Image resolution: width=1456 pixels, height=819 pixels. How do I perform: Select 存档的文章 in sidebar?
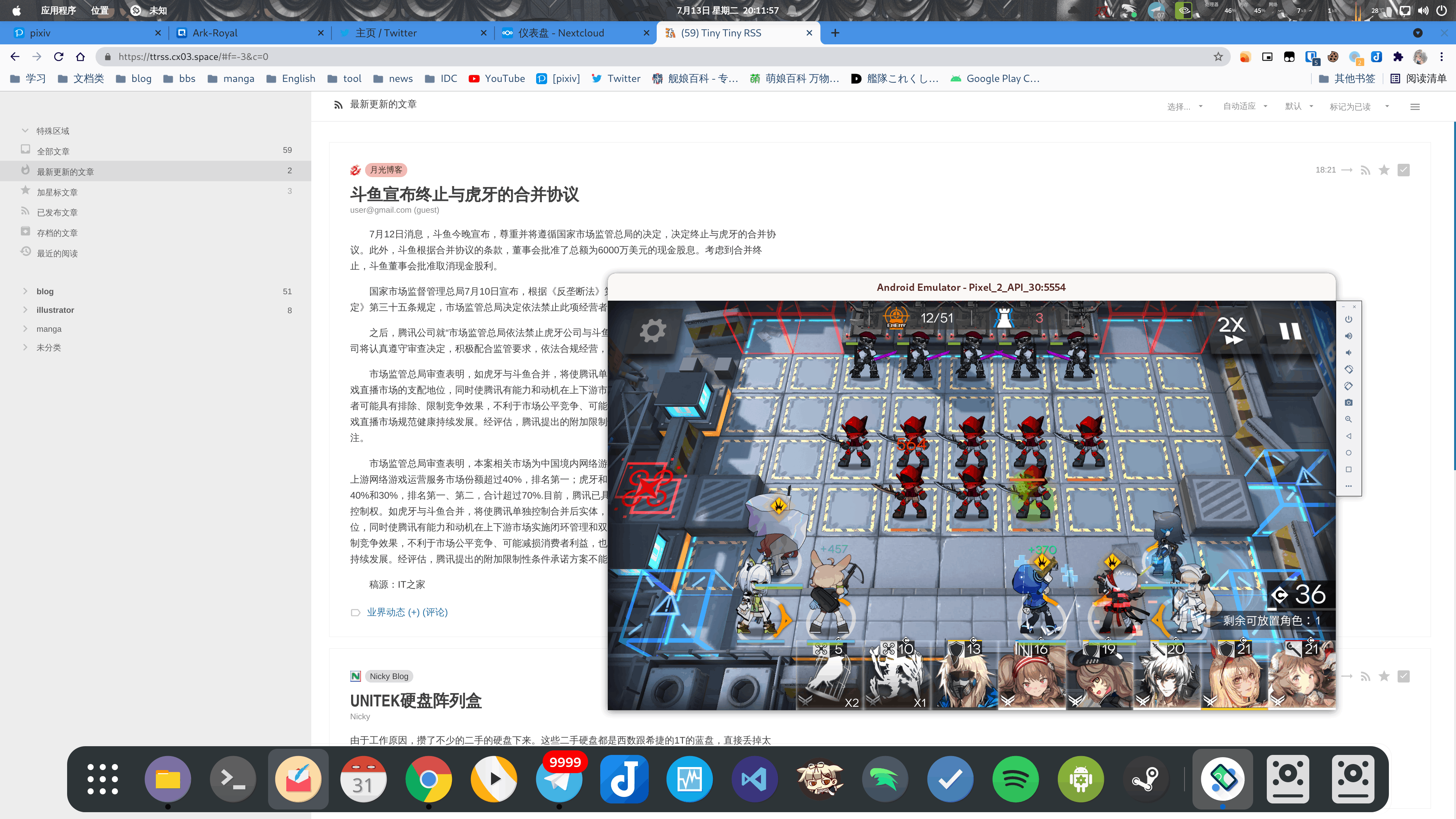tap(155, 232)
